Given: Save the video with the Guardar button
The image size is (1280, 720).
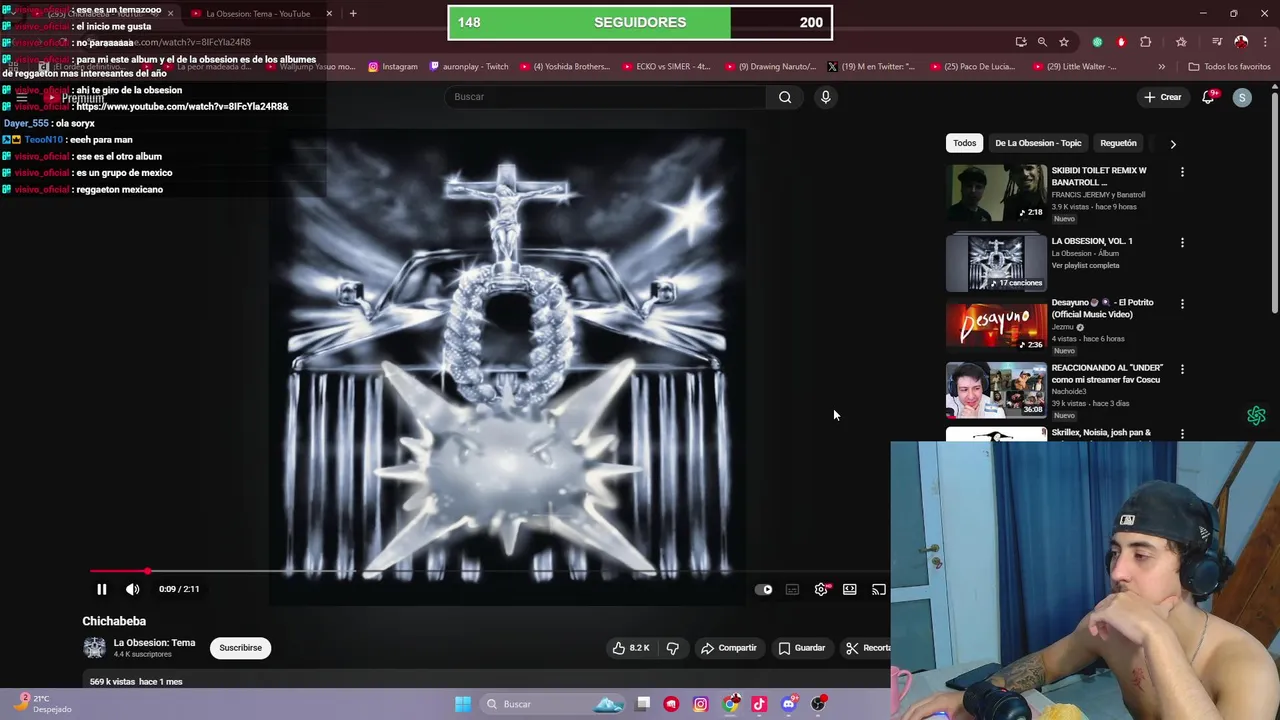Looking at the screenshot, I should coord(802,648).
